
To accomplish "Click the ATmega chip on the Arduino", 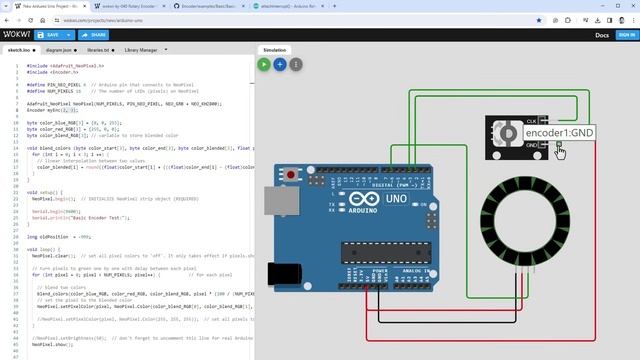I will [386, 253].
